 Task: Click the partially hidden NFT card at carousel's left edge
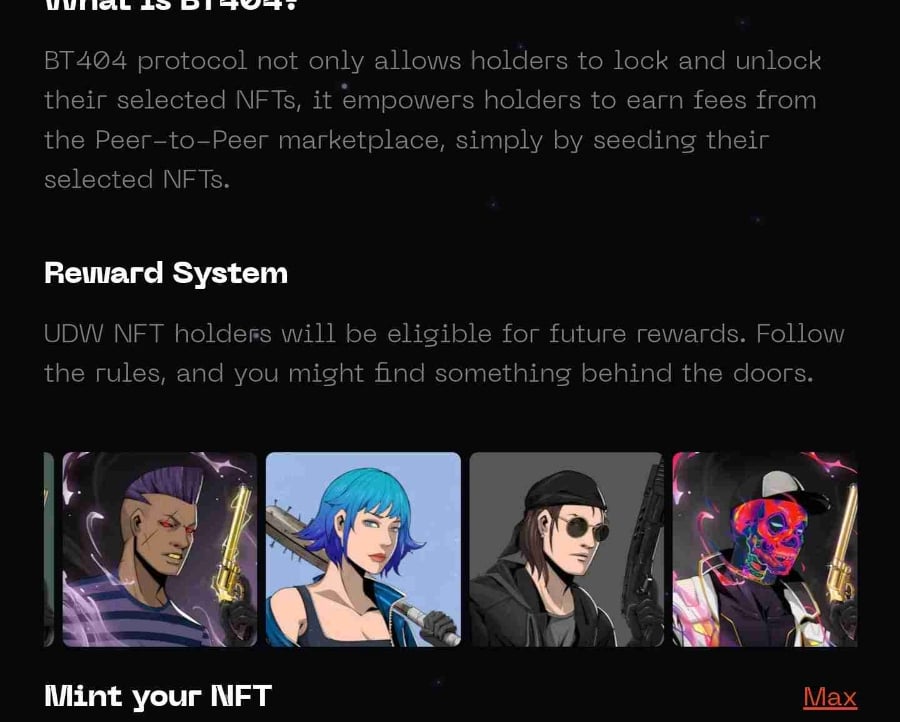49,549
